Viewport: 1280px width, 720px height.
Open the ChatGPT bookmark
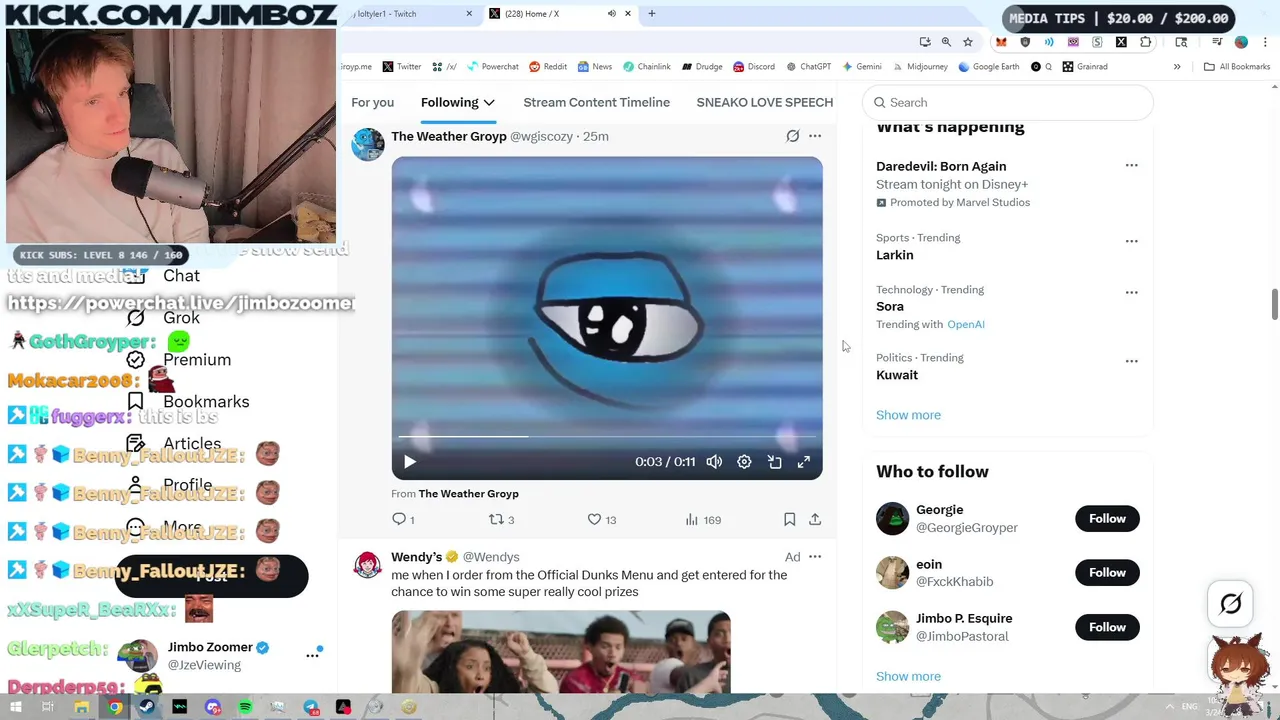pos(808,67)
